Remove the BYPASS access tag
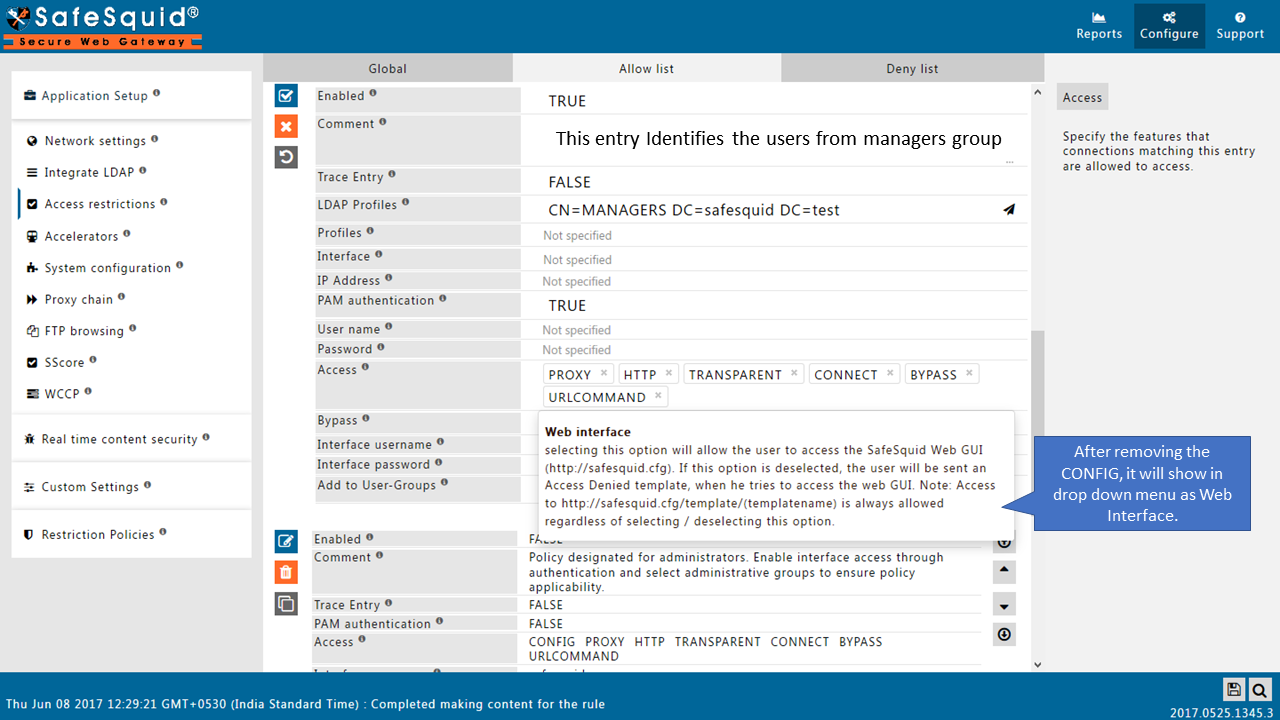 968,373
